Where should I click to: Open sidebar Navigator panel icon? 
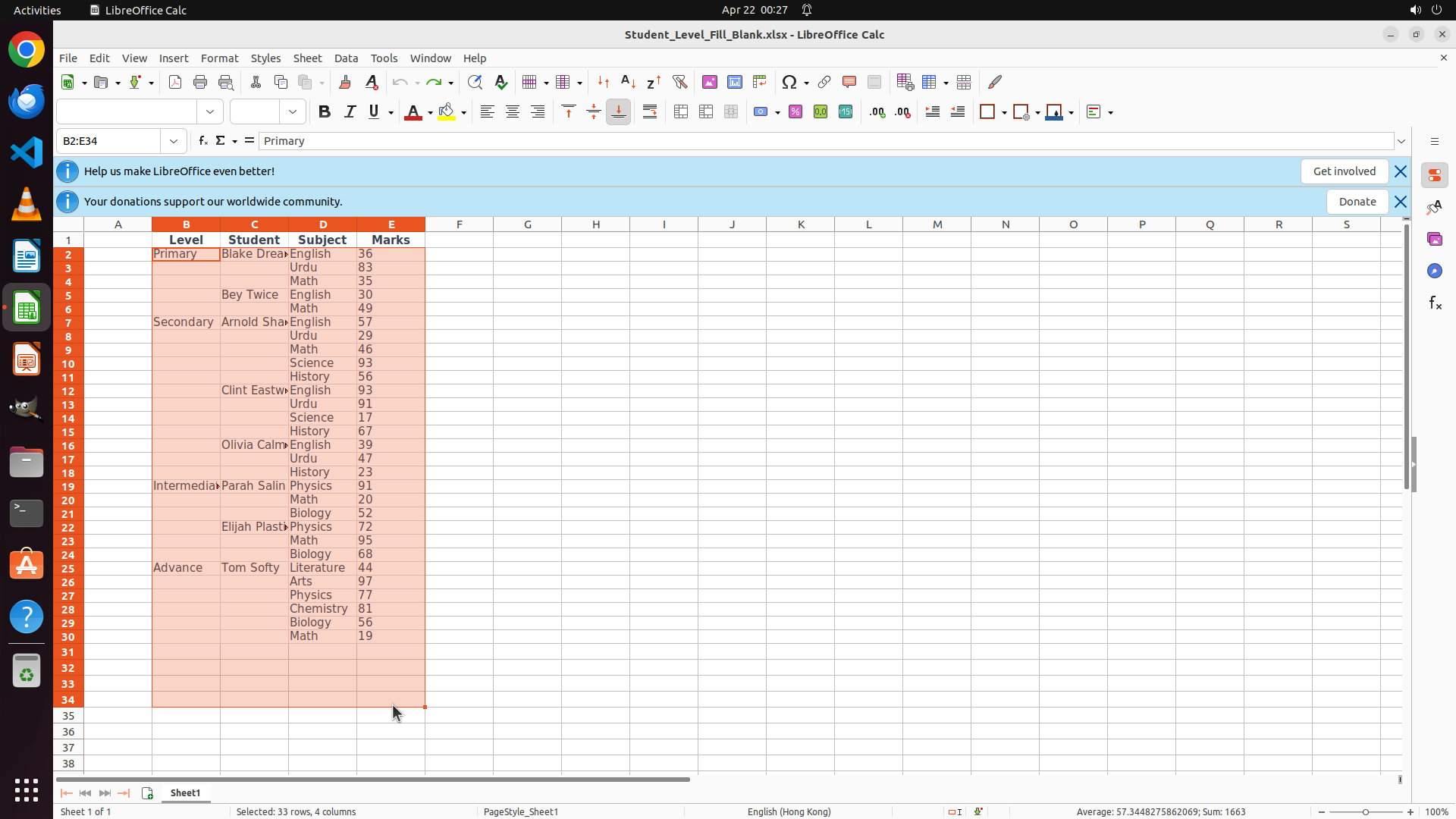point(1434,271)
